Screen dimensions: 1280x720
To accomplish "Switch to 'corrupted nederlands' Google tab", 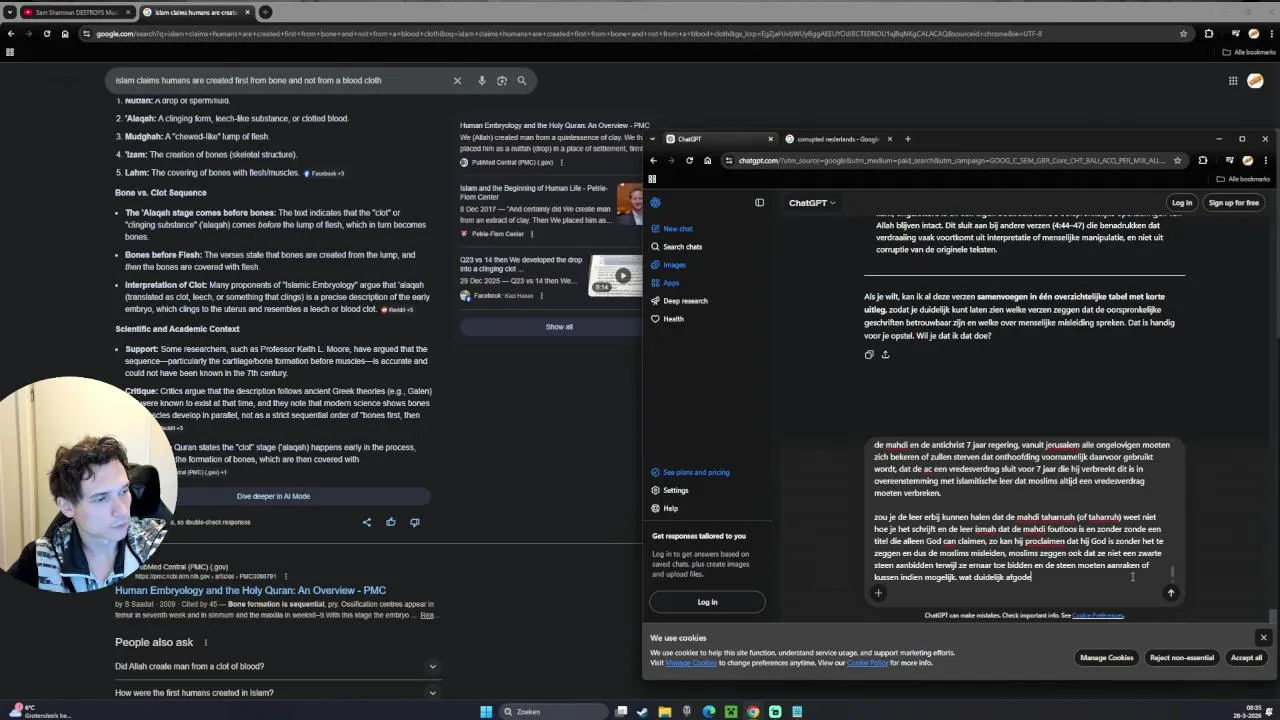I will tap(838, 139).
